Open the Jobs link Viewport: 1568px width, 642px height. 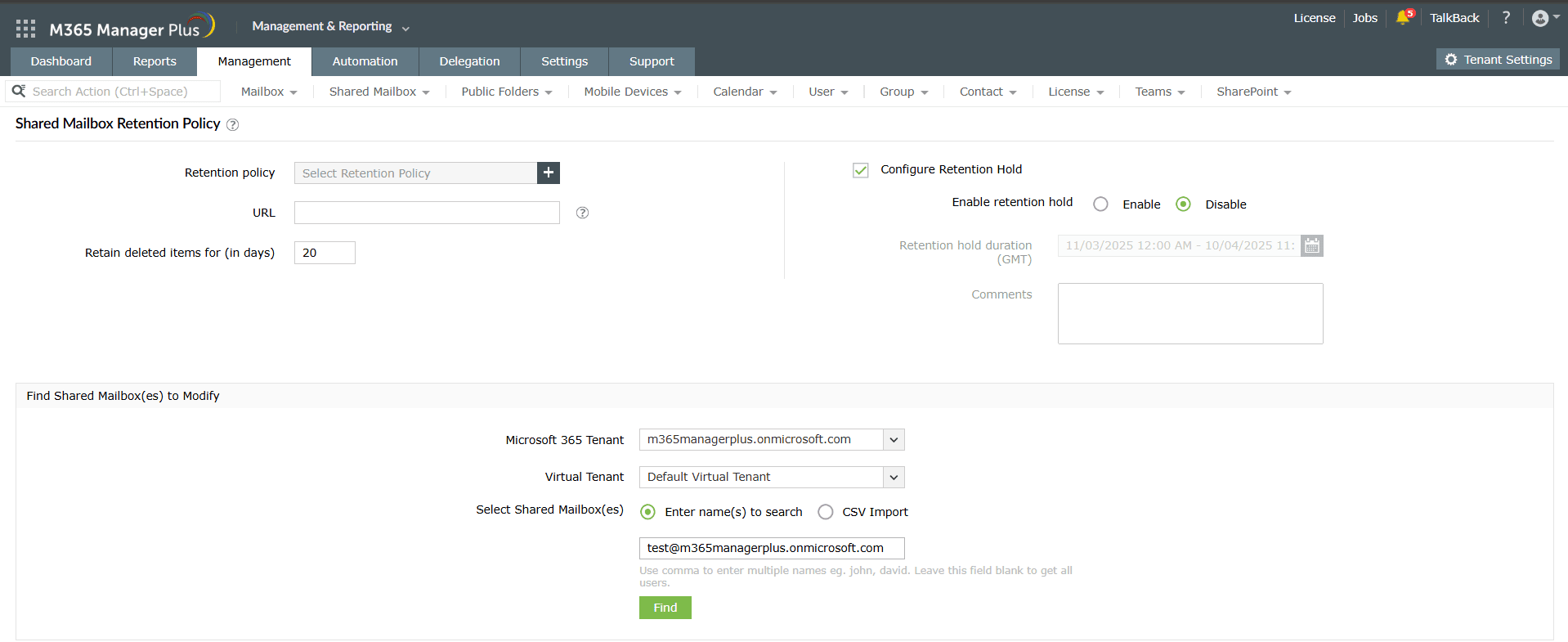pos(1365,18)
